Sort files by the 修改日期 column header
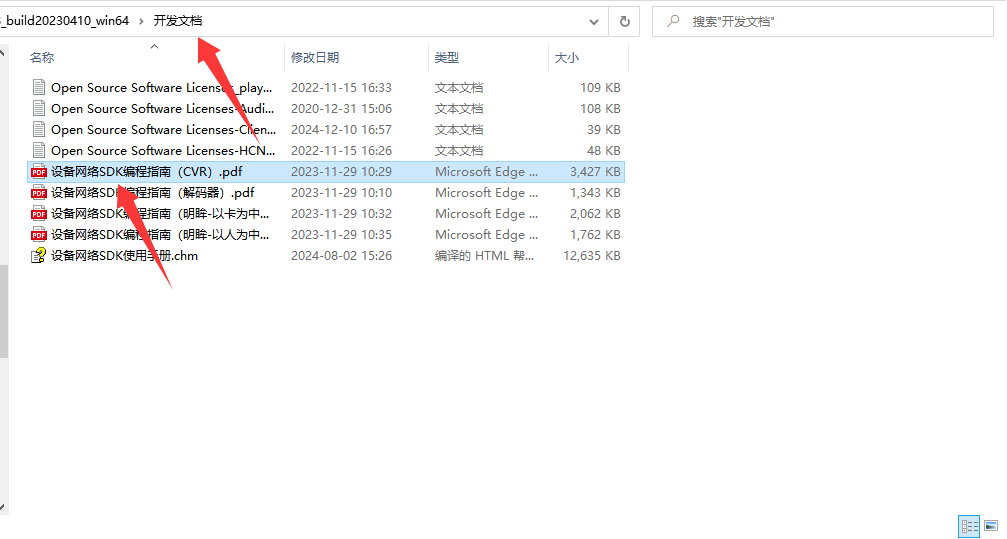The image size is (1007, 539). (x=315, y=58)
